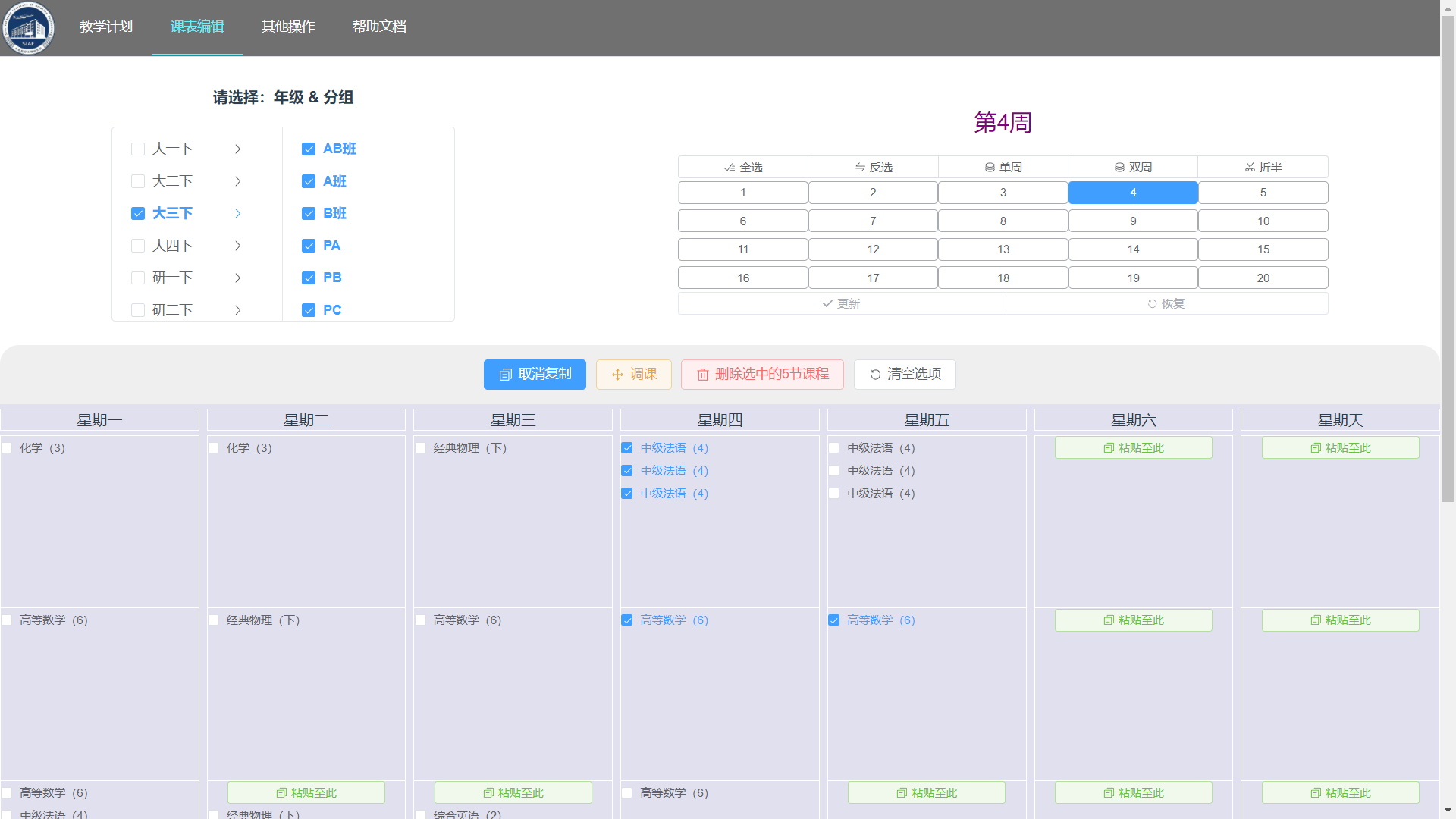Select week 13 button
The image size is (1456, 819).
point(1003,249)
